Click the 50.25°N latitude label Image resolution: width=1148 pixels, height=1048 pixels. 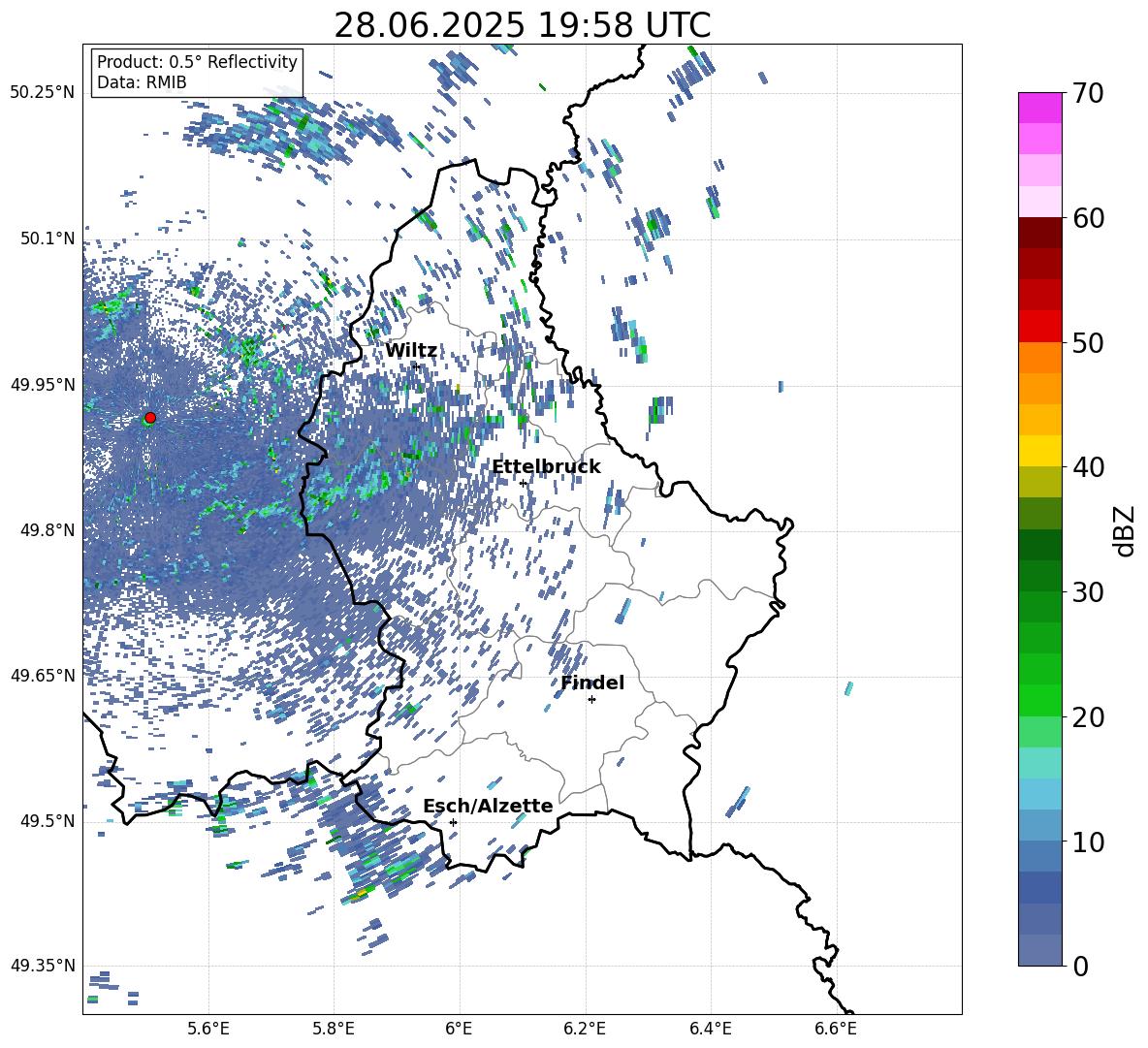tap(43, 93)
